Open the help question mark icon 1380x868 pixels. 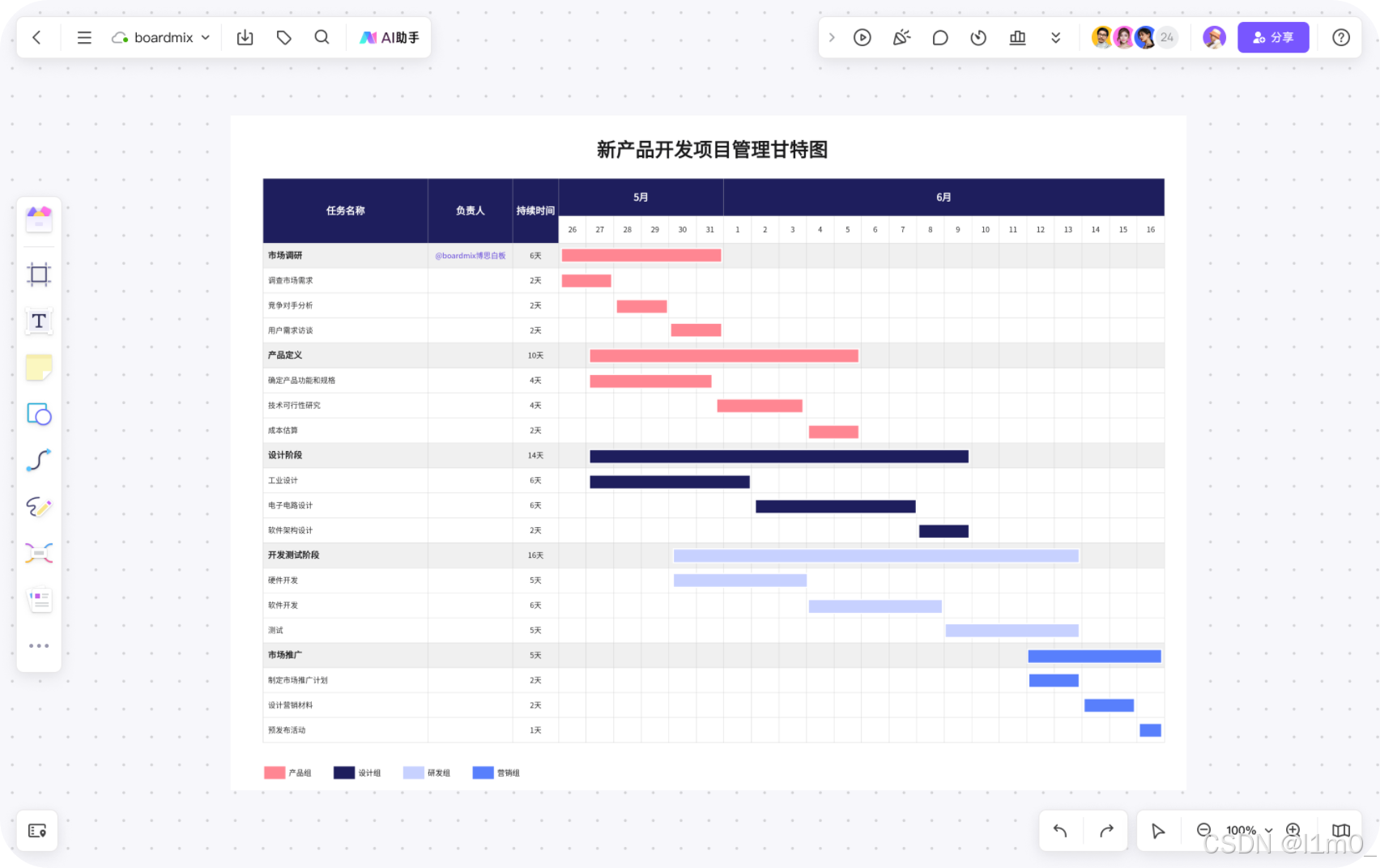(1341, 37)
